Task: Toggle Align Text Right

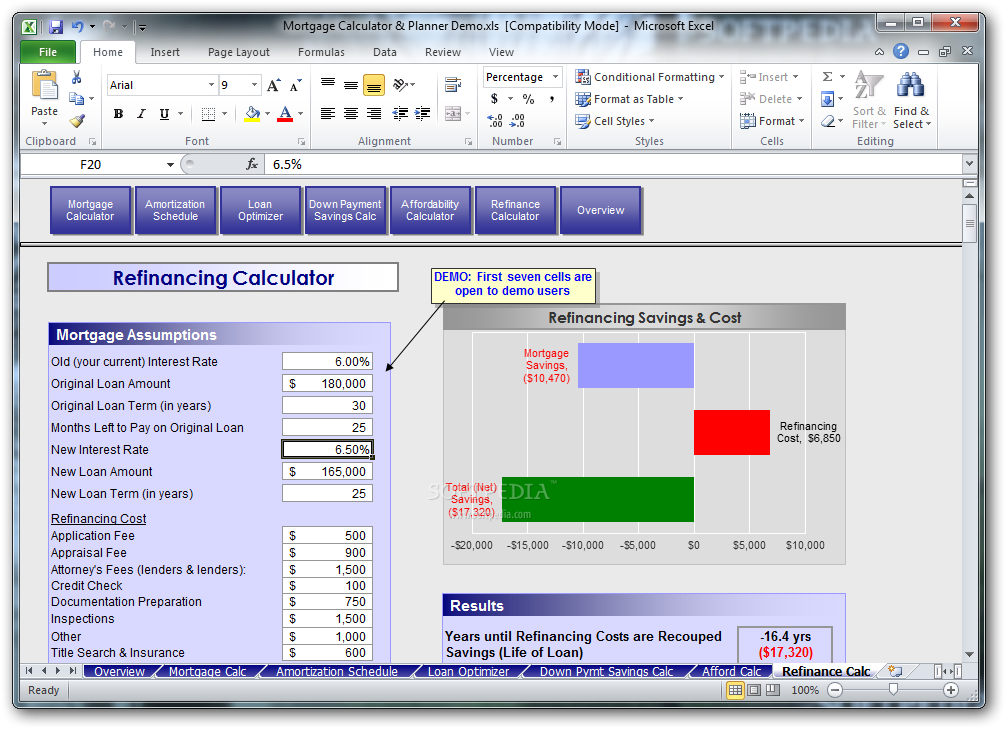Action: pos(374,114)
